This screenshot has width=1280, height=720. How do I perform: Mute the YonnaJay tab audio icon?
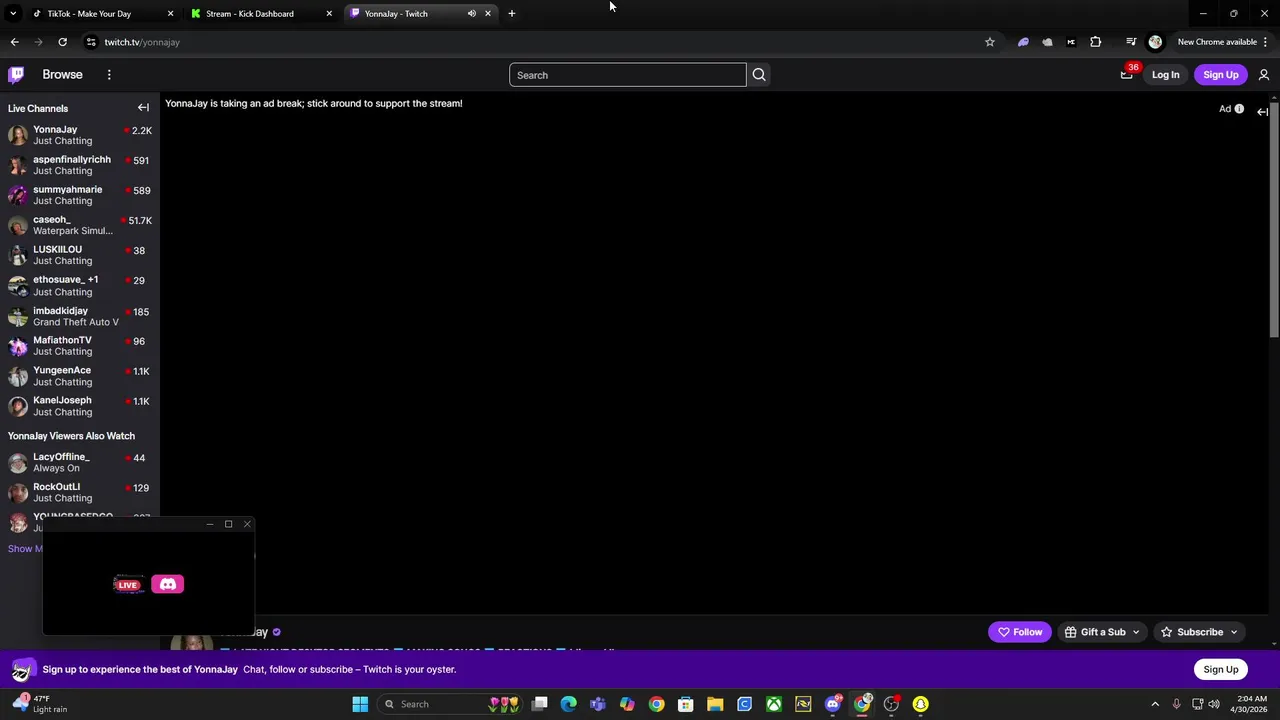[x=471, y=14]
